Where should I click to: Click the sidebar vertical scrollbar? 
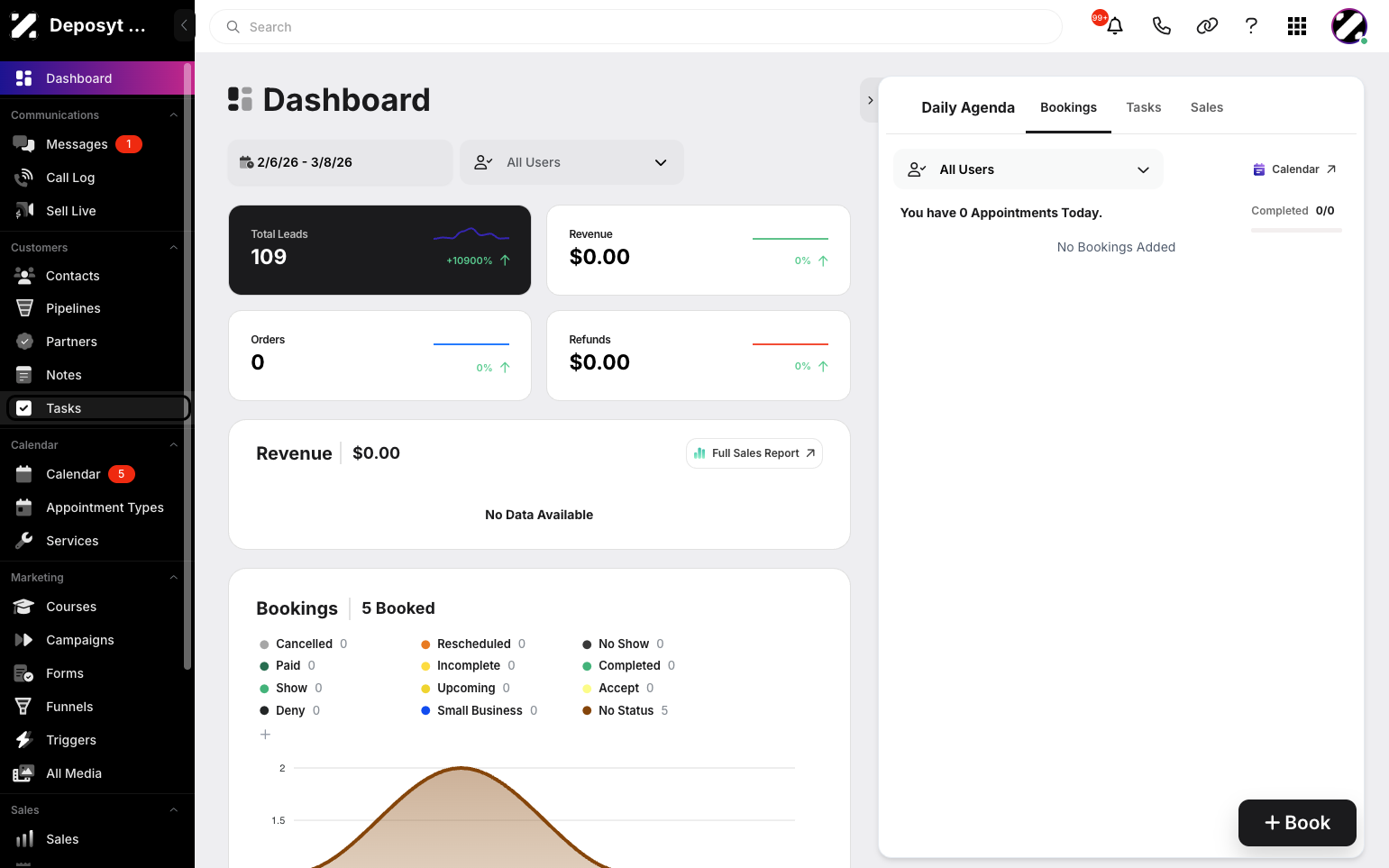coord(187,365)
